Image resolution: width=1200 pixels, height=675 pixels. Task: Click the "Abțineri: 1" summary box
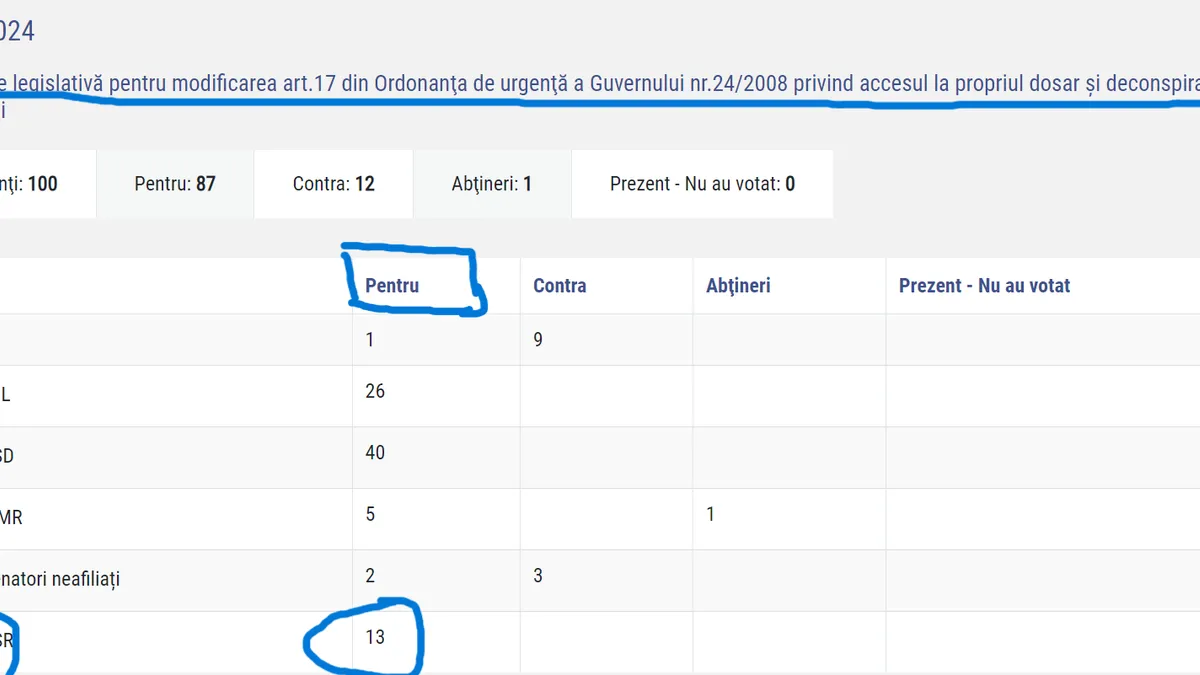click(492, 184)
